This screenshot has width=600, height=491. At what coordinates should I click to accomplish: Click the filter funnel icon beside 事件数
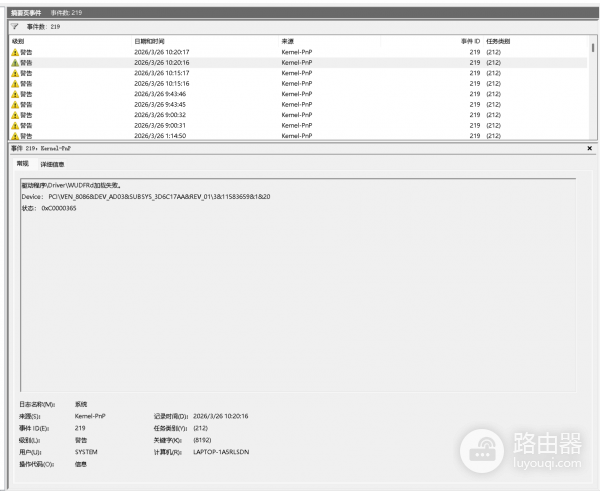tap(15, 26)
